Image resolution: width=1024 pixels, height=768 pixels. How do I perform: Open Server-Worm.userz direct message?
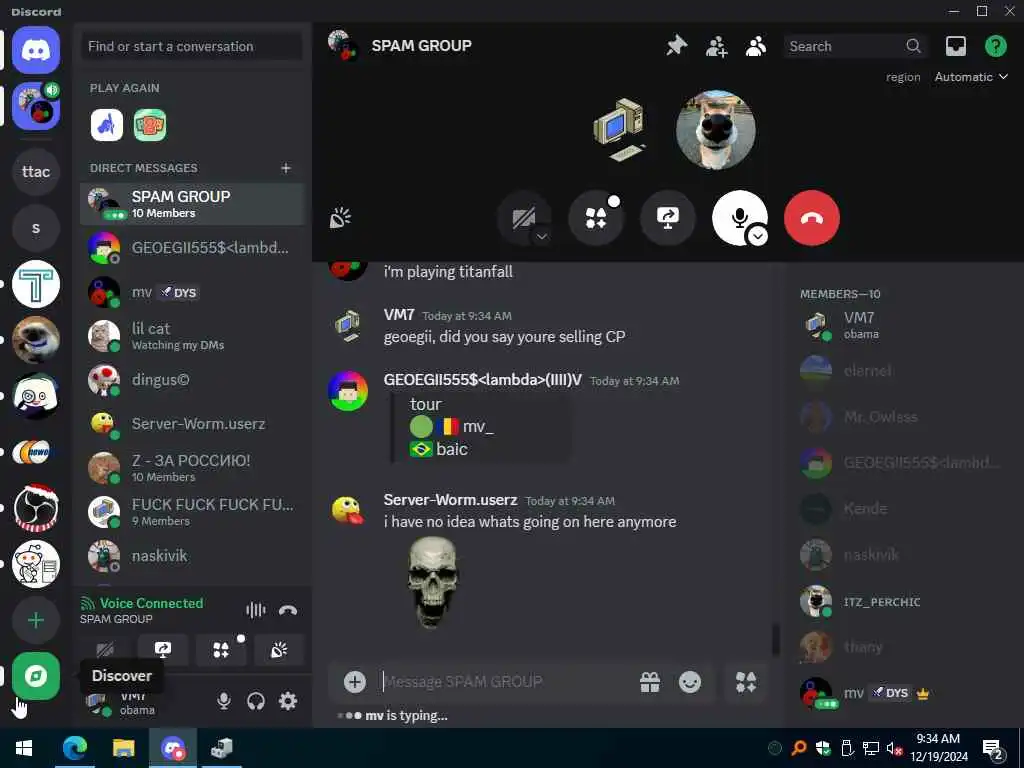(x=192, y=424)
